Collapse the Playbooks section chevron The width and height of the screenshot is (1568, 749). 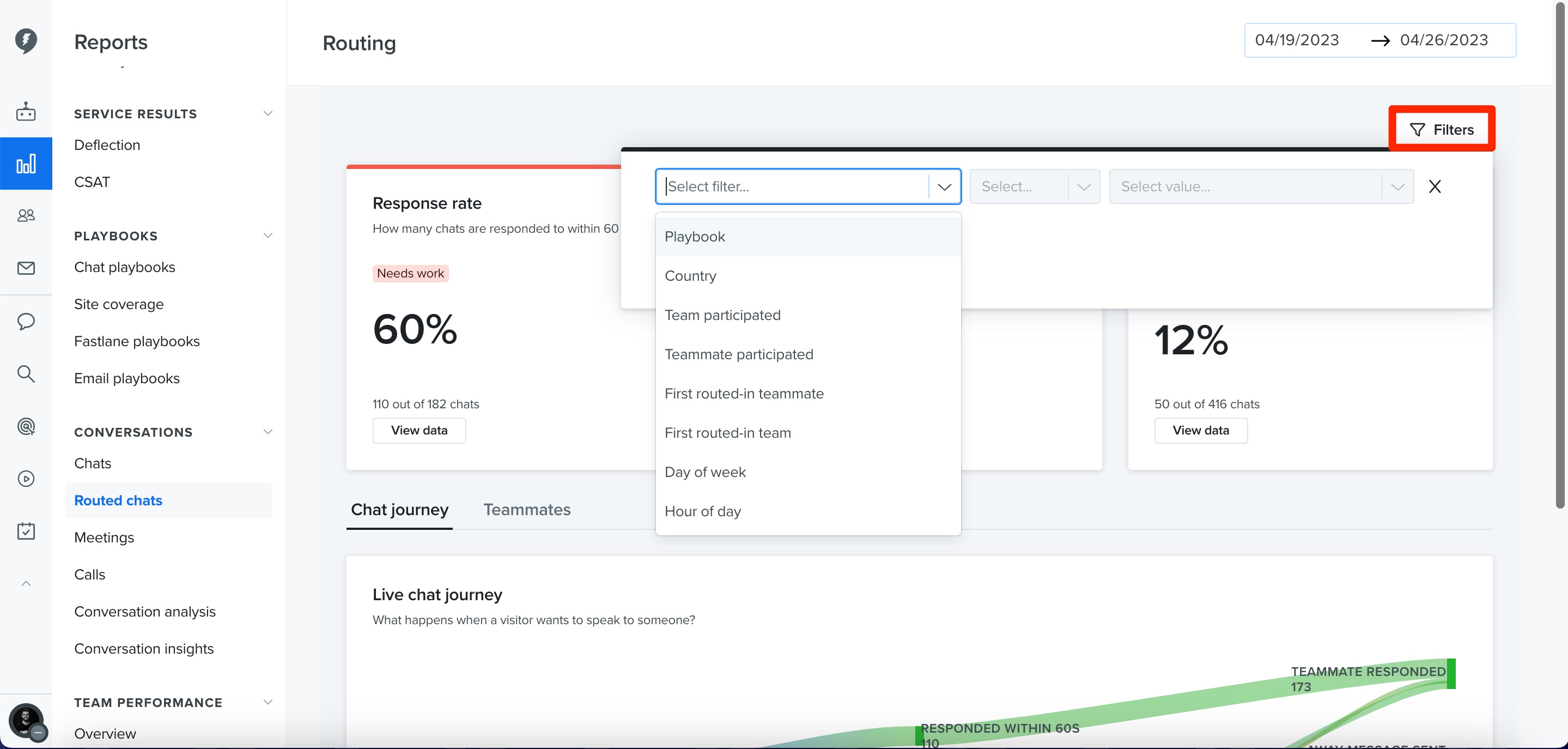[267, 235]
